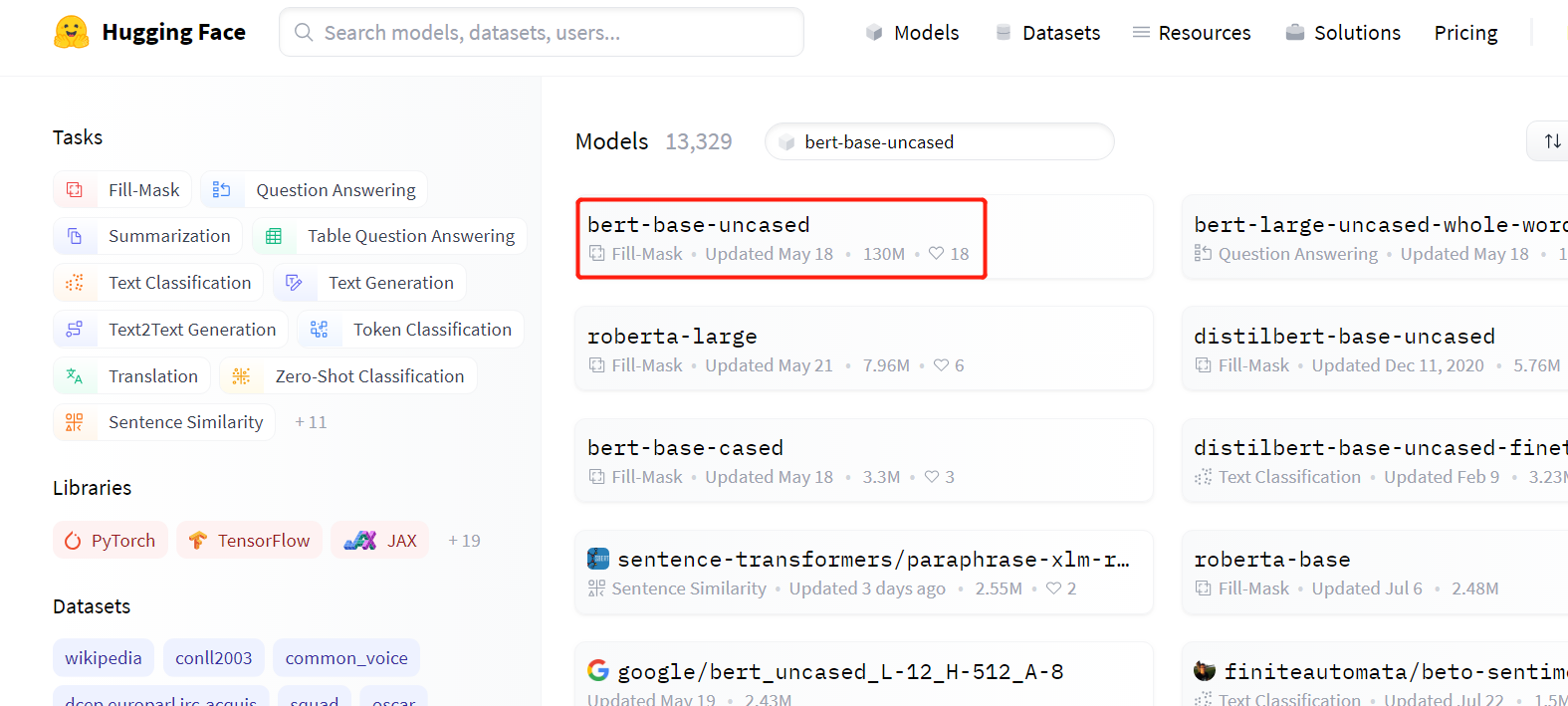This screenshot has width=1568, height=706.
Task: Click the sort arrows icon
Action: pyautogui.click(x=1552, y=141)
